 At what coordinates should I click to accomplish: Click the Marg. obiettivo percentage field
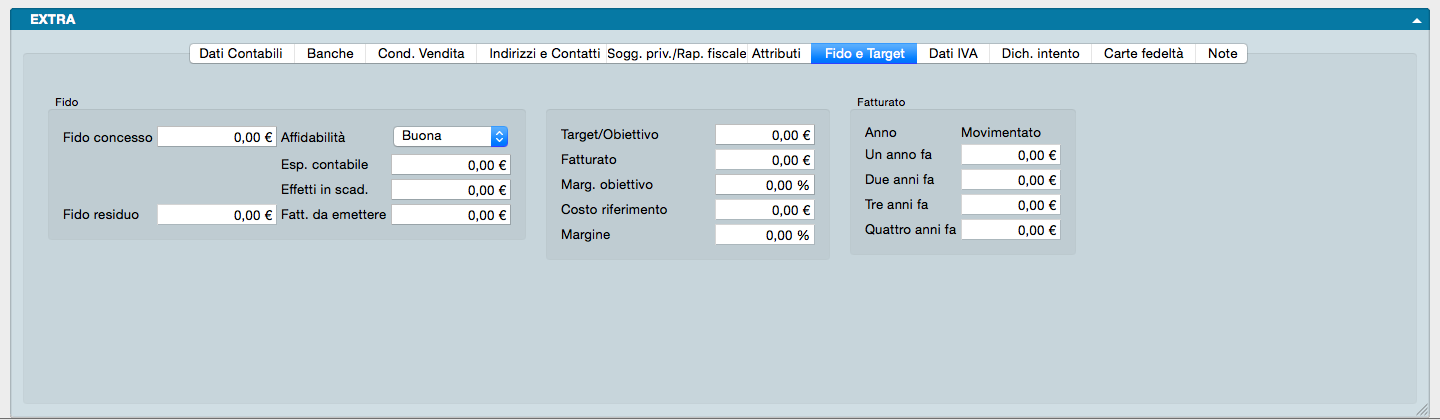coord(764,185)
